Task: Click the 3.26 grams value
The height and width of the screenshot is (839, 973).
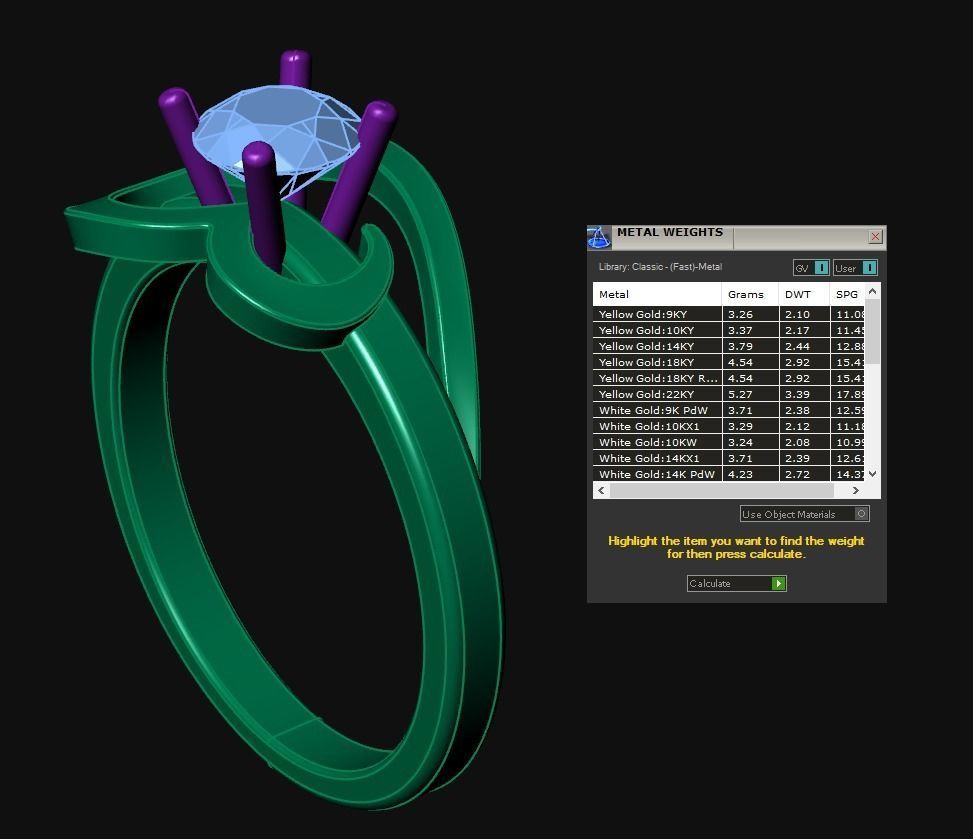Action: click(740, 314)
